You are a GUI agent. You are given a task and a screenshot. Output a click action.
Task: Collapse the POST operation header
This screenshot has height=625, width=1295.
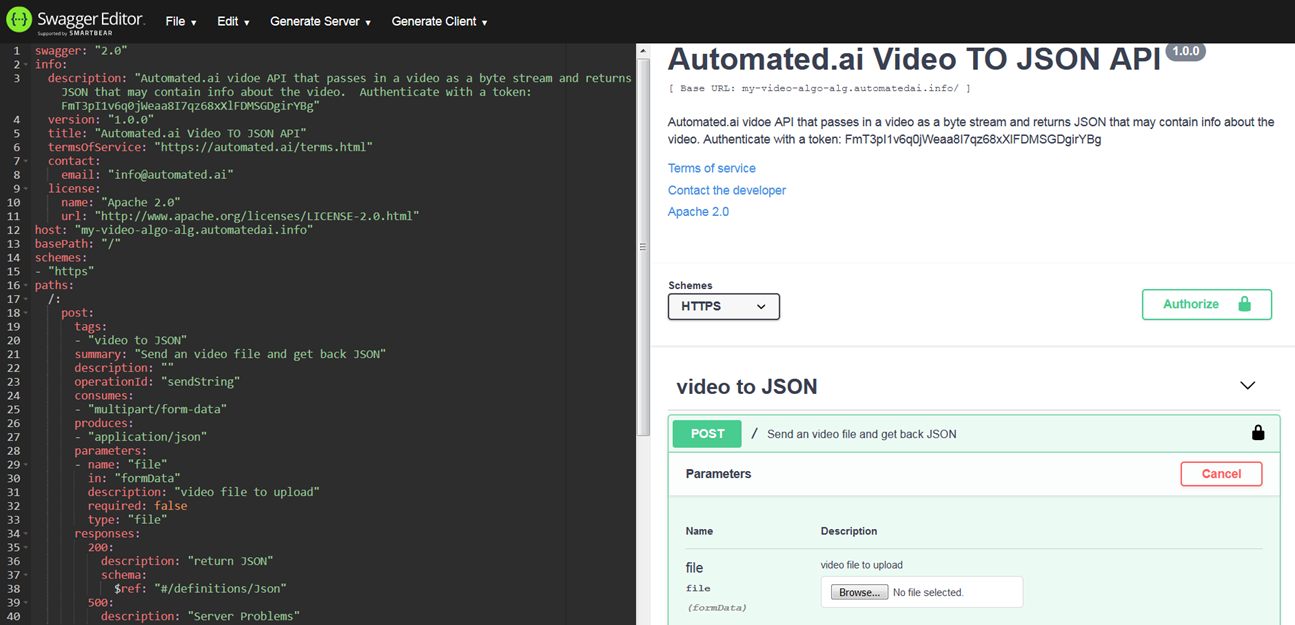pos(973,434)
